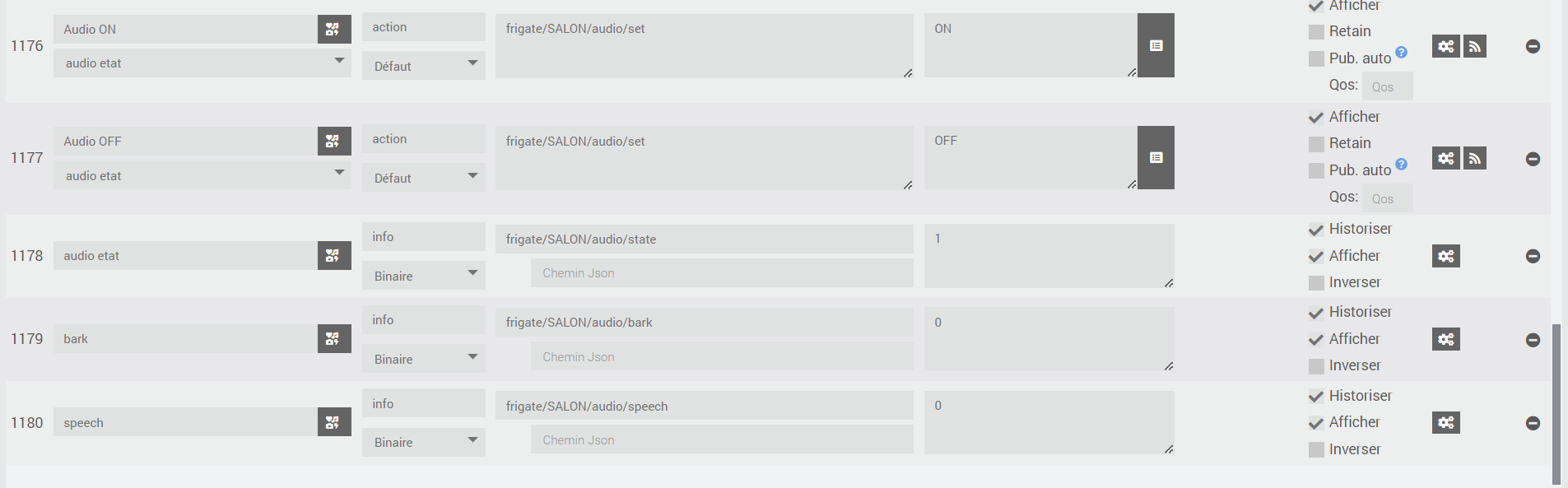Viewport: 1568px width, 488px height.
Task: Click the RSS test icon for Audio OFF
Action: coord(1475,158)
